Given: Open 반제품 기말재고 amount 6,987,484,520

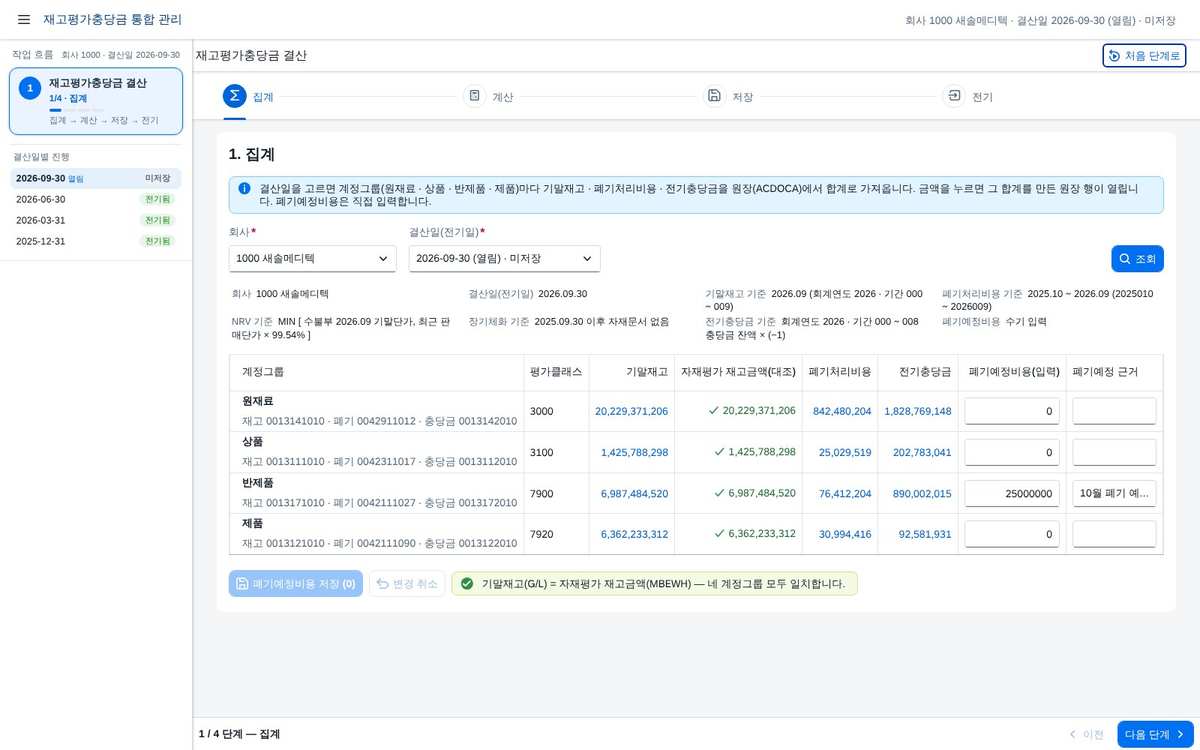Looking at the screenshot, I should pos(634,493).
